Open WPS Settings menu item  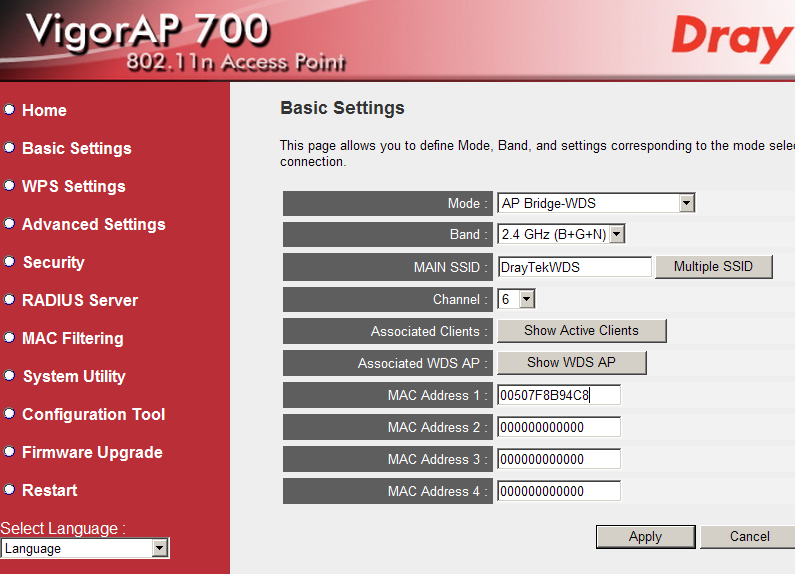coord(74,186)
